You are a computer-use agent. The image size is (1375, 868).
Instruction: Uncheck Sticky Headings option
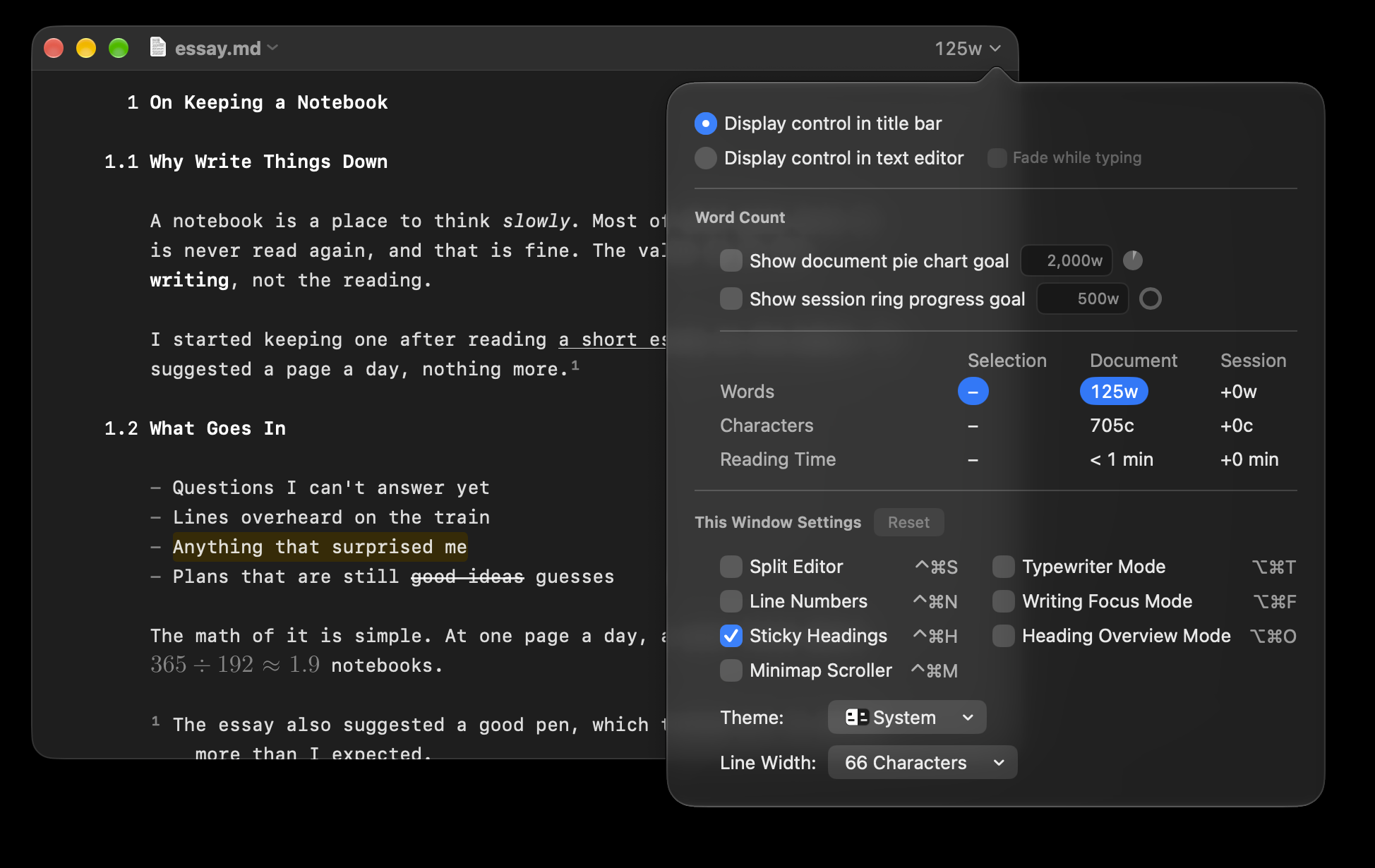click(x=731, y=636)
